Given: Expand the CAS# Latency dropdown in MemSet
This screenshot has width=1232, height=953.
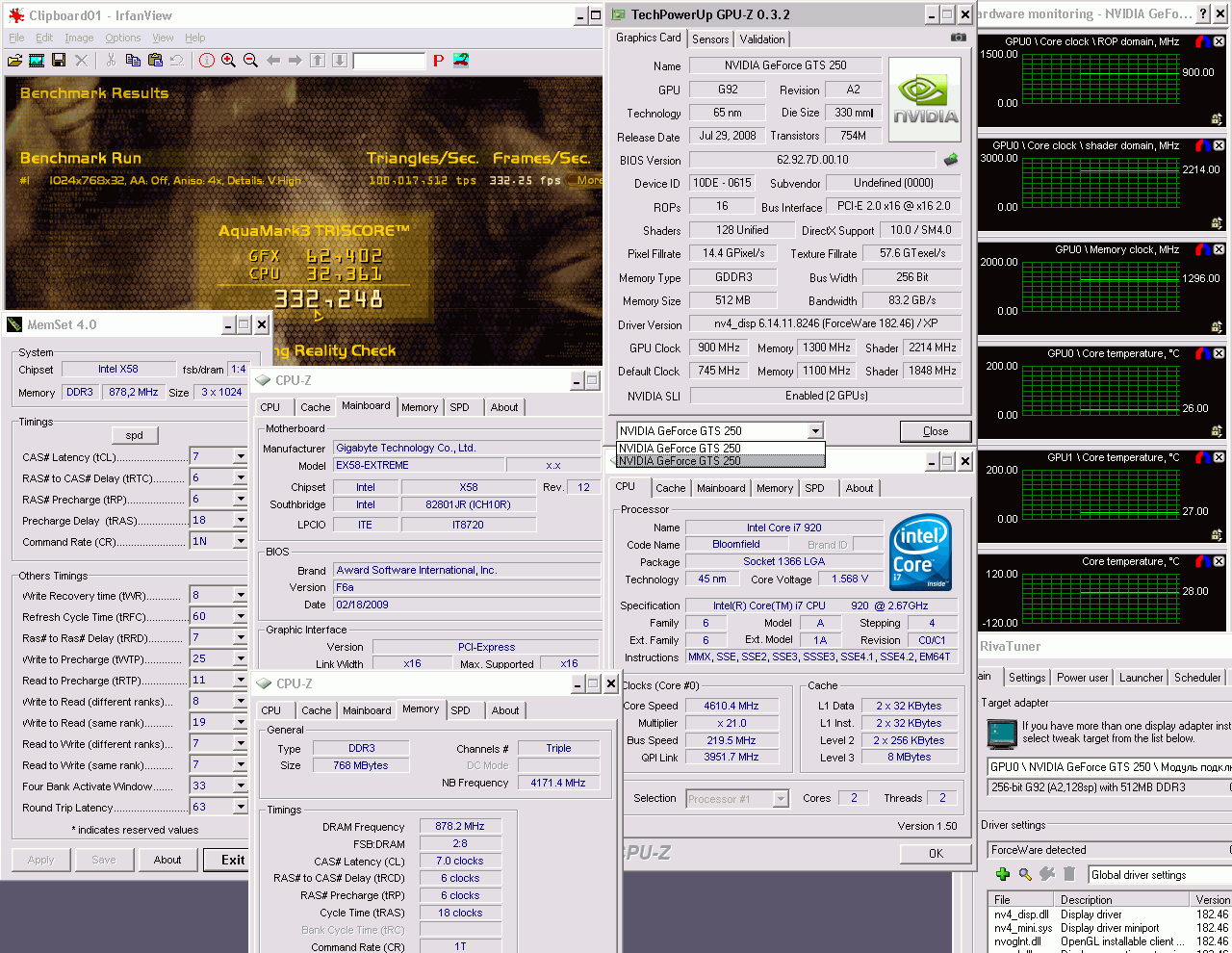Looking at the screenshot, I should 241,456.
